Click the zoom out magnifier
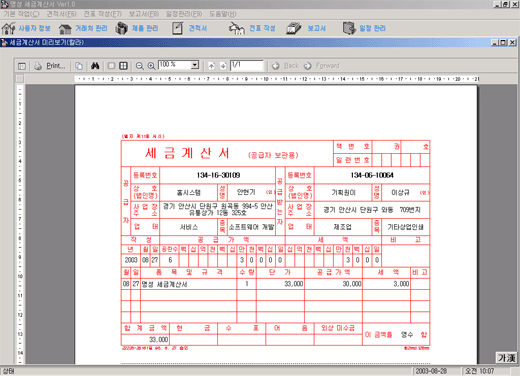520x376 pixels. point(140,66)
